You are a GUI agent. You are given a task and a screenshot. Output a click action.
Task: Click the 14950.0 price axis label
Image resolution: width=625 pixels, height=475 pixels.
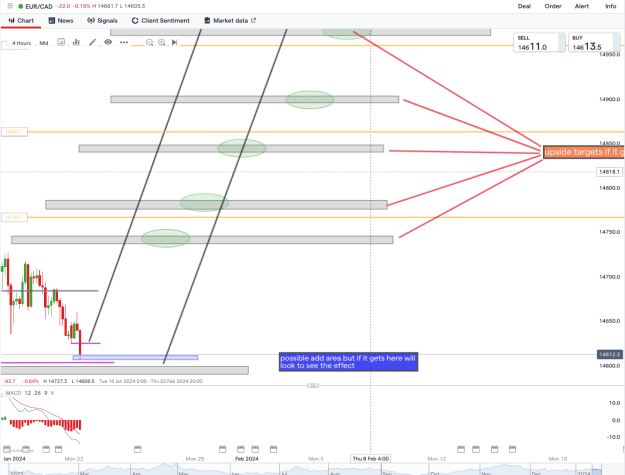[x=609, y=54]
